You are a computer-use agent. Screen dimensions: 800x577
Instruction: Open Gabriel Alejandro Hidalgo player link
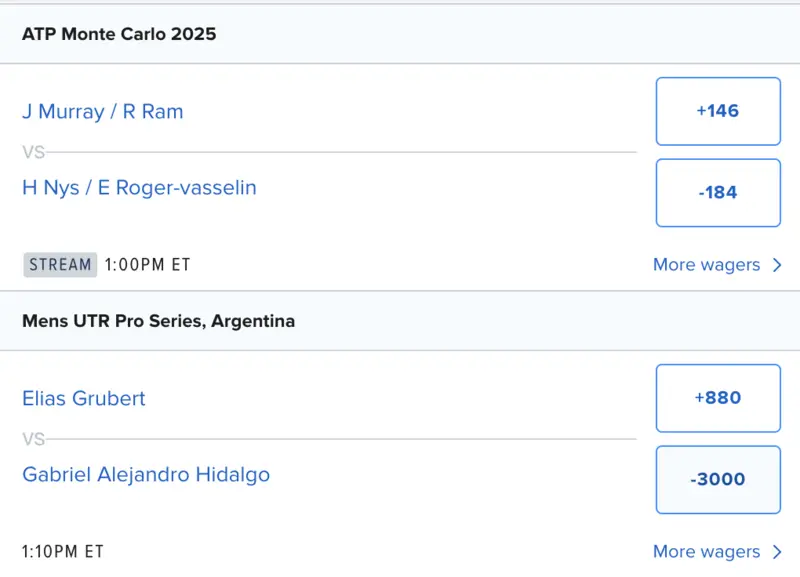point(146,474)
